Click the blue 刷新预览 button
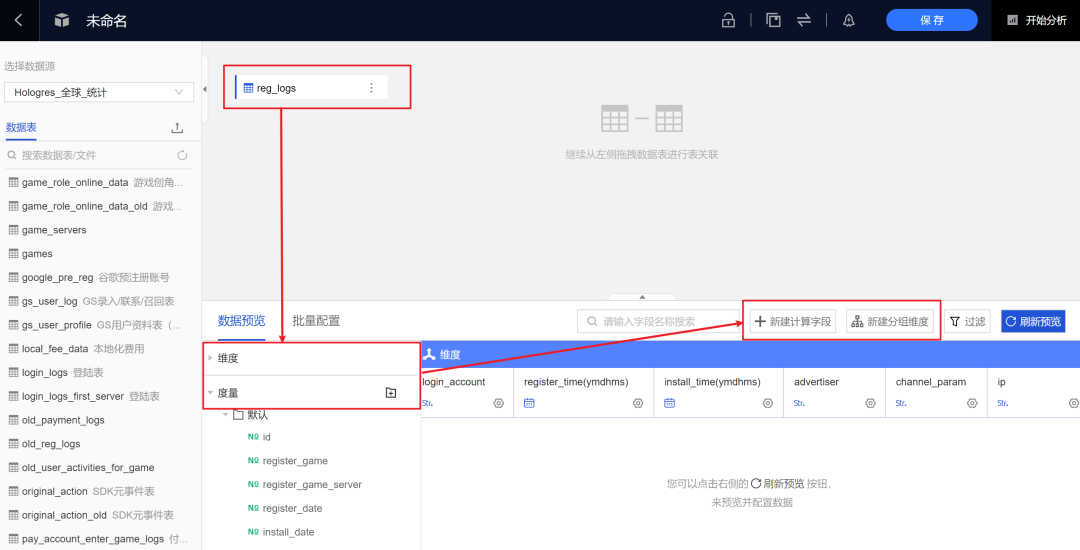The image size is (1080, 550). (x=1033, y=321)
